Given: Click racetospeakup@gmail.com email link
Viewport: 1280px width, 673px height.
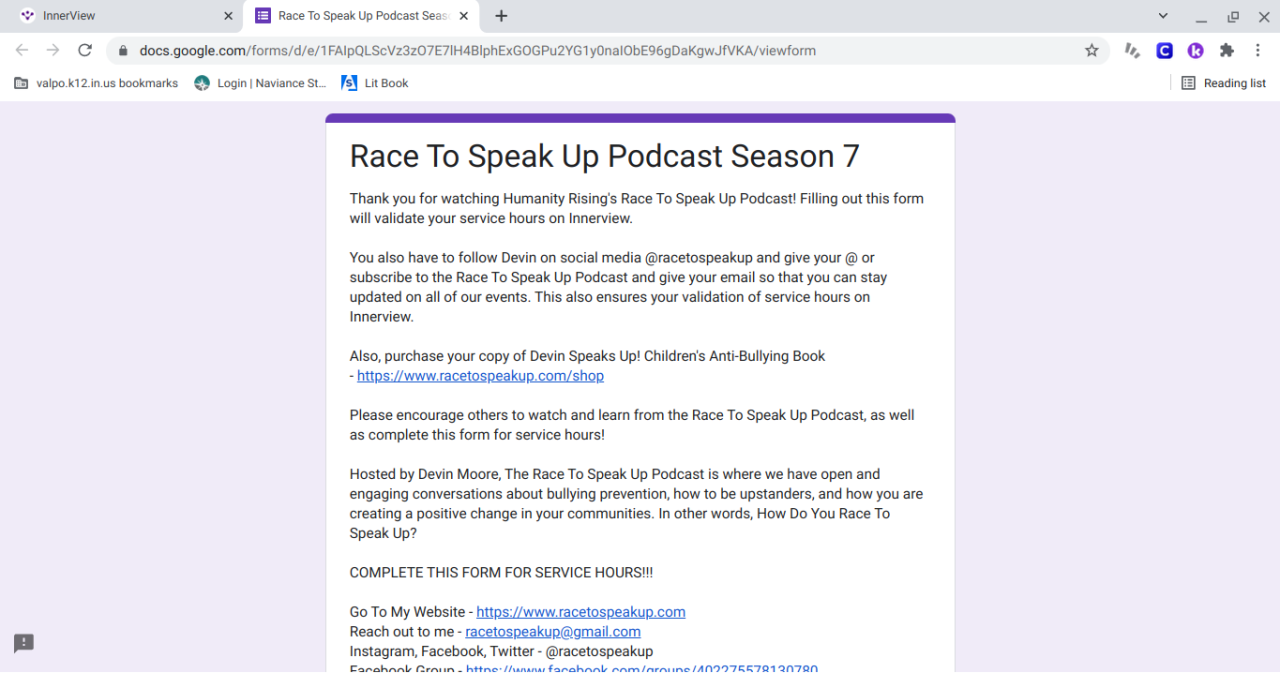Looking at the screenshot, I should 553,632.
